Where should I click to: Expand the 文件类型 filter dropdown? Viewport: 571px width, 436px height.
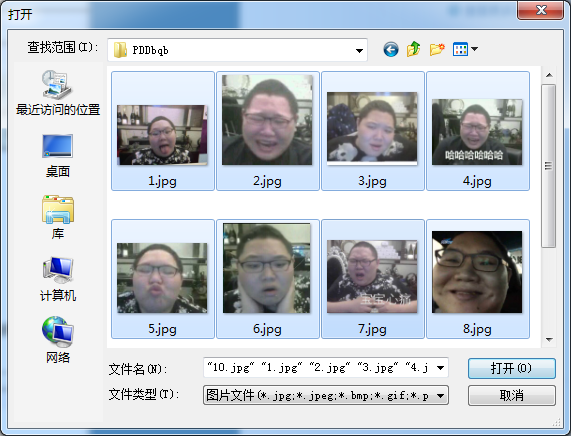pyautogui.click(x=440, y=396)
